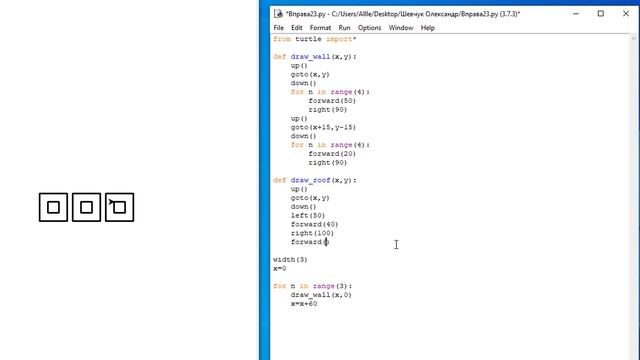The height and width of the screenshot is (360, 640).
Task: Click the first drawn square in turtle window
Action: (x=53, y=207)
